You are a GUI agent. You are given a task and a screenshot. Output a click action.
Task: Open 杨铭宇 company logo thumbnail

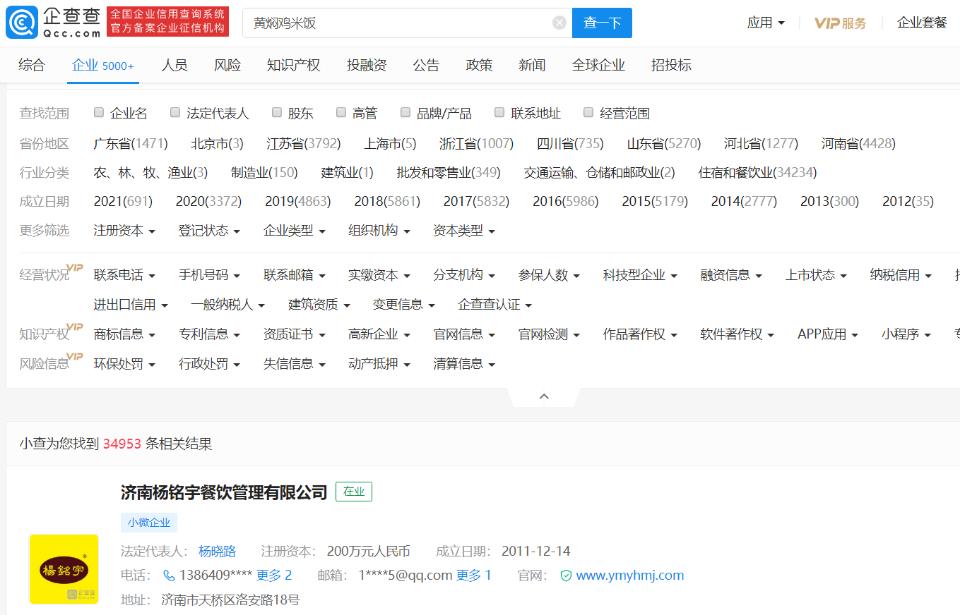point(64,569)
